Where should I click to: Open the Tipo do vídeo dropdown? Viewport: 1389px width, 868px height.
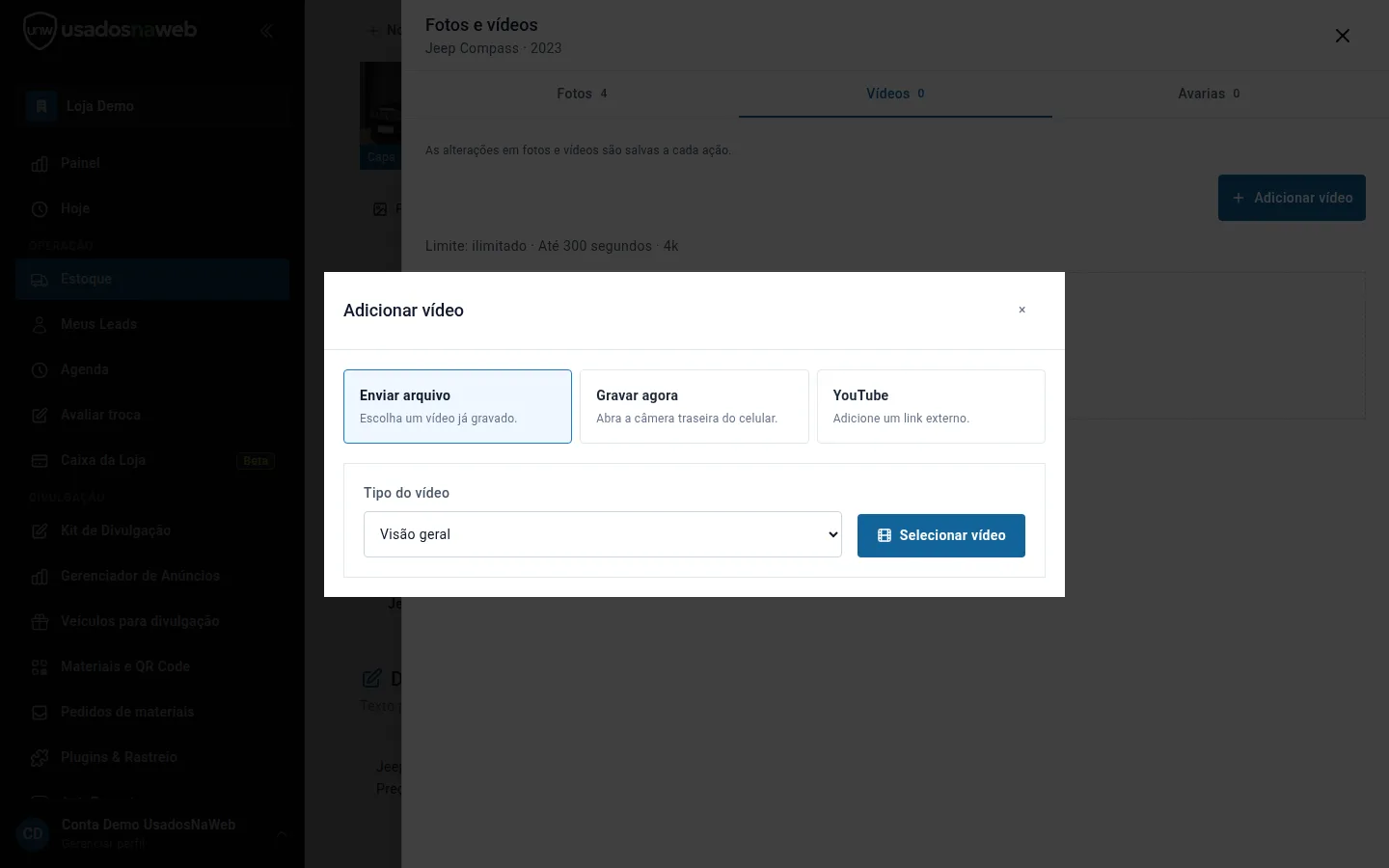(603, 534)
